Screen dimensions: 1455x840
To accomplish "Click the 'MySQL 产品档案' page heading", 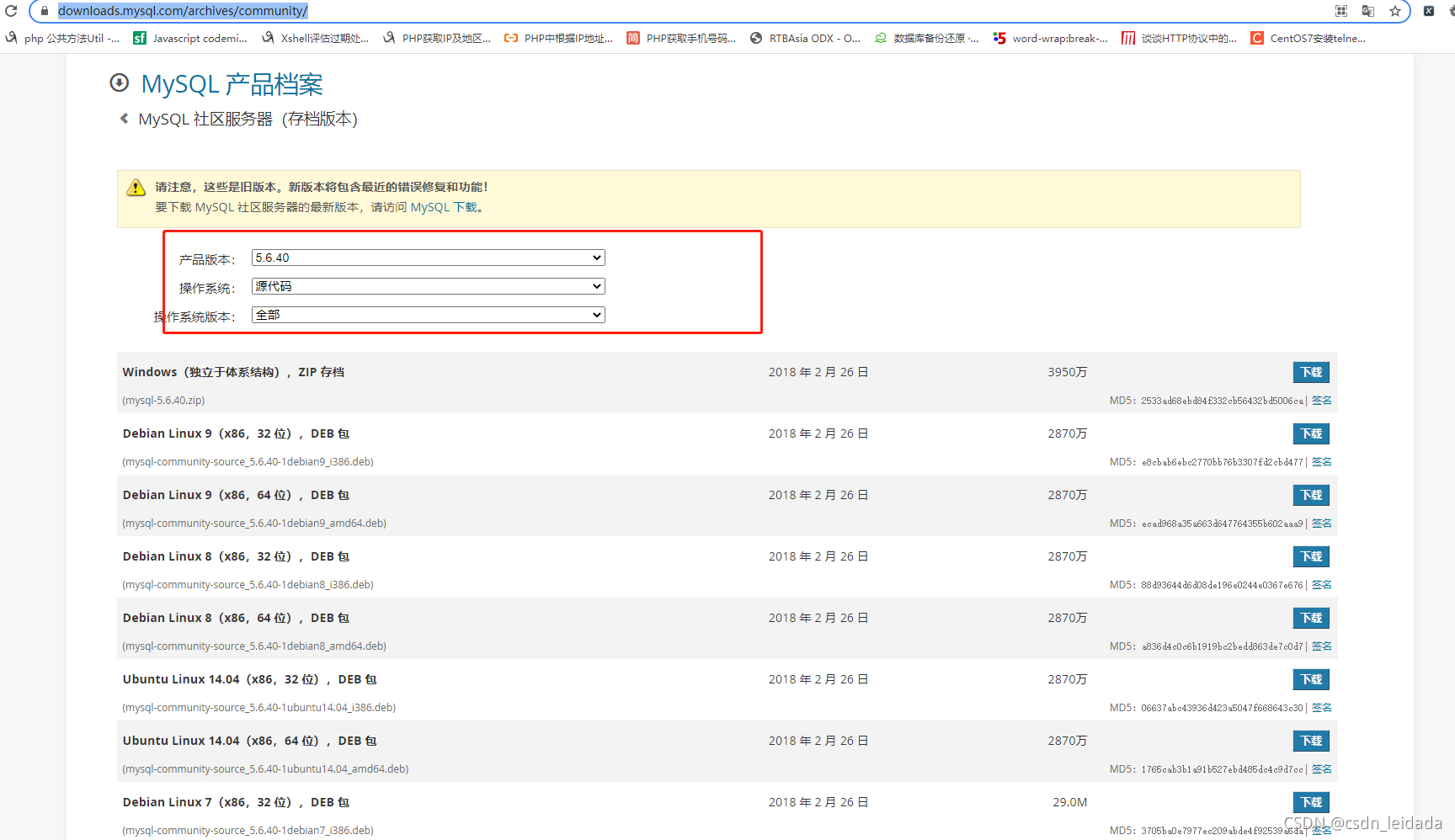I will [232, 83].
